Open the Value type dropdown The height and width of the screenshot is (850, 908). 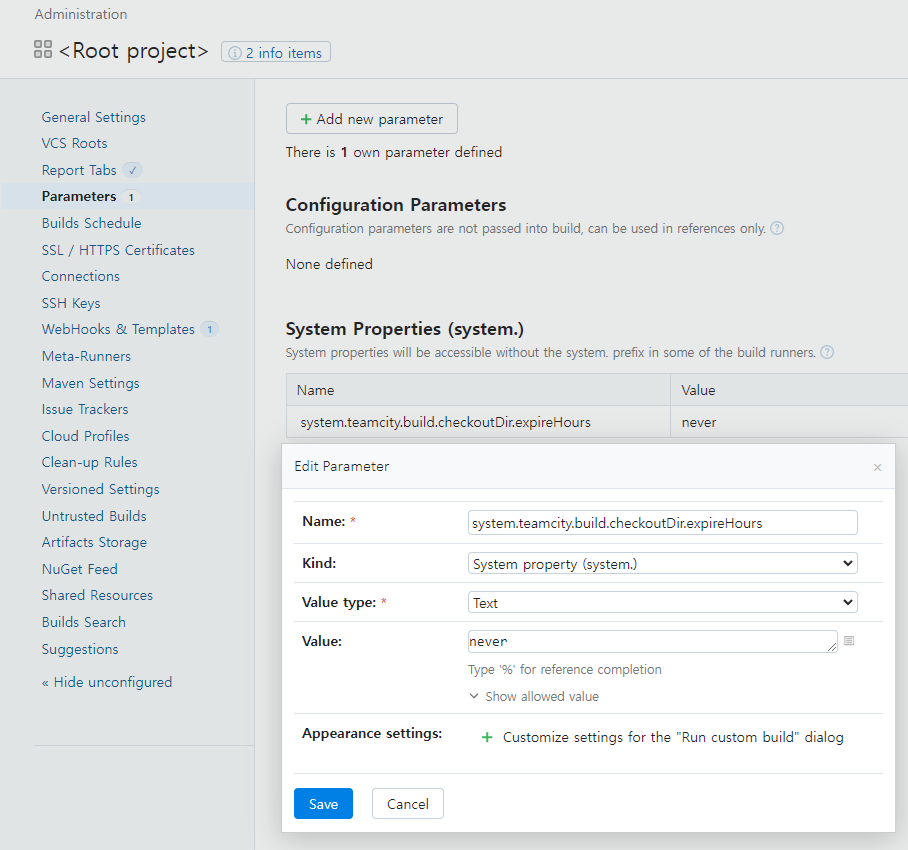(x=662, y=603)
